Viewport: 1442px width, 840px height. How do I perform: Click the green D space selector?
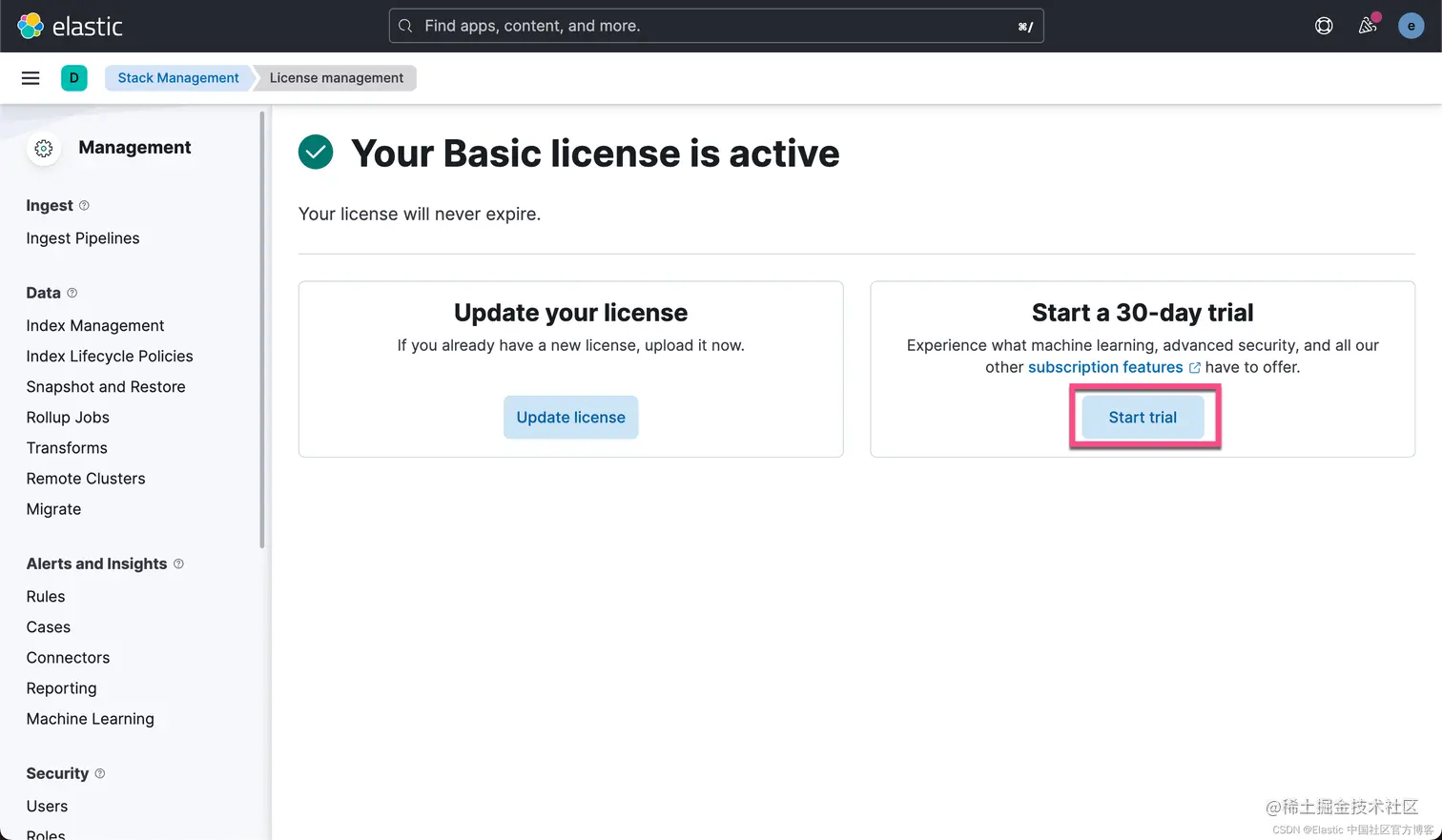pyautogui.click(x=73, y=78)
